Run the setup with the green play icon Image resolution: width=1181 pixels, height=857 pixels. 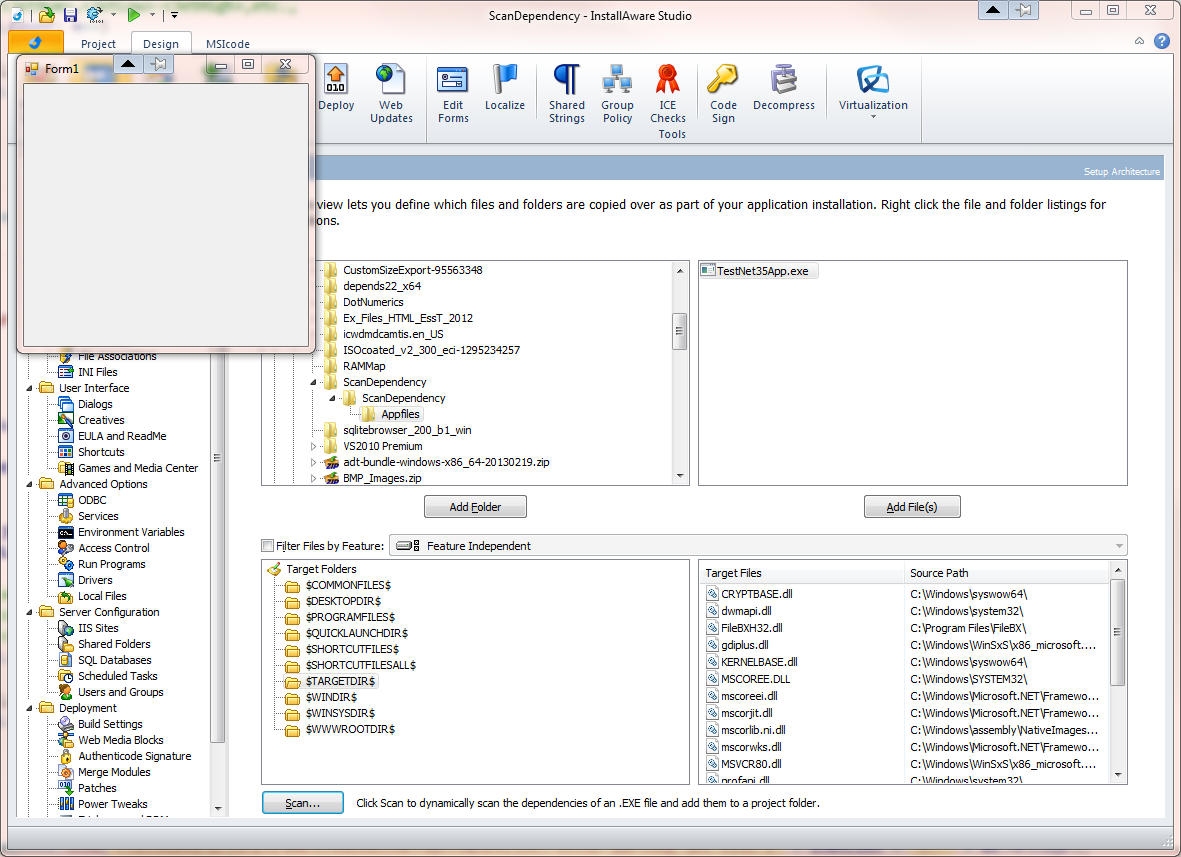pos(133,15)
